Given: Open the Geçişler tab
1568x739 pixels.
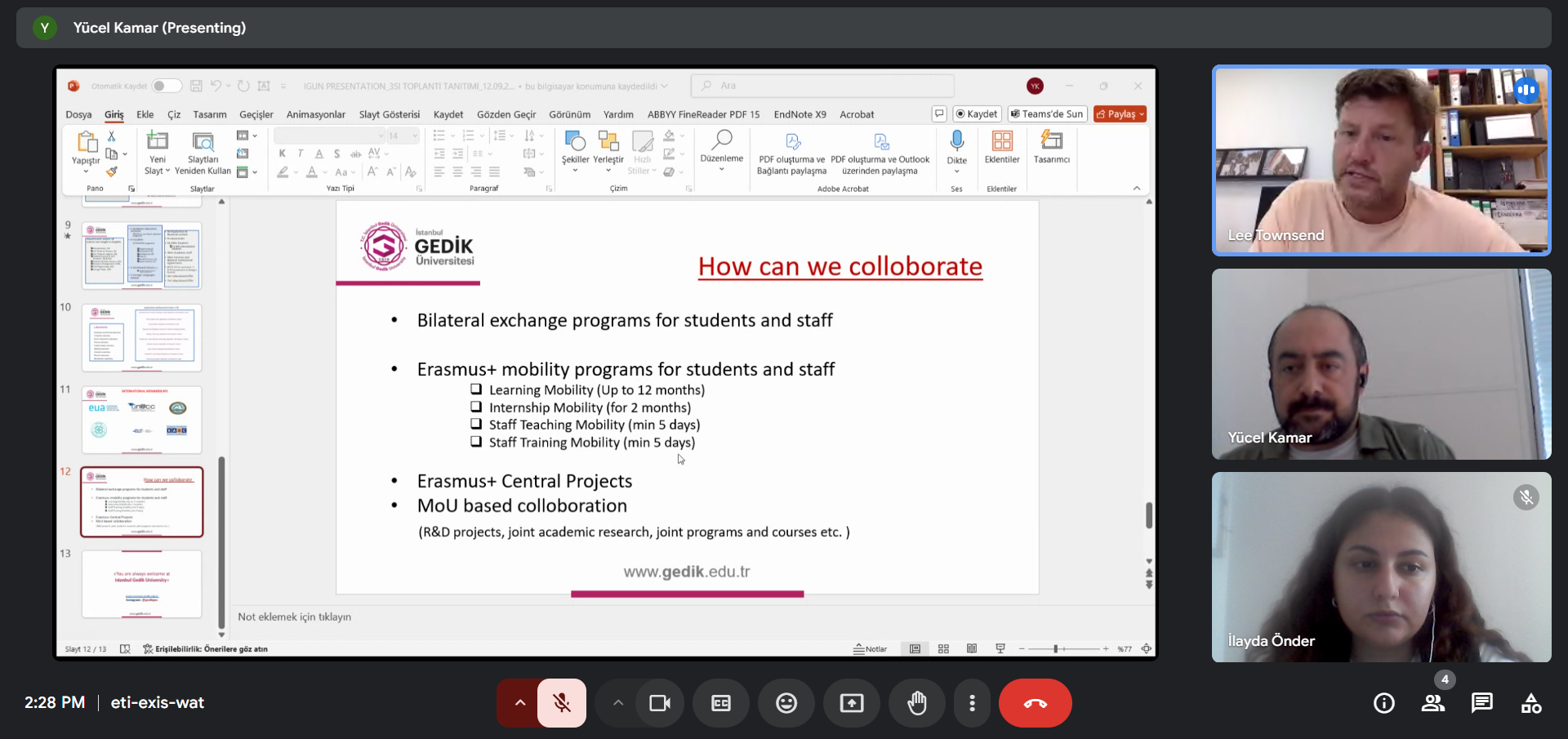Looking at the screenshot, I should [256, 114].
